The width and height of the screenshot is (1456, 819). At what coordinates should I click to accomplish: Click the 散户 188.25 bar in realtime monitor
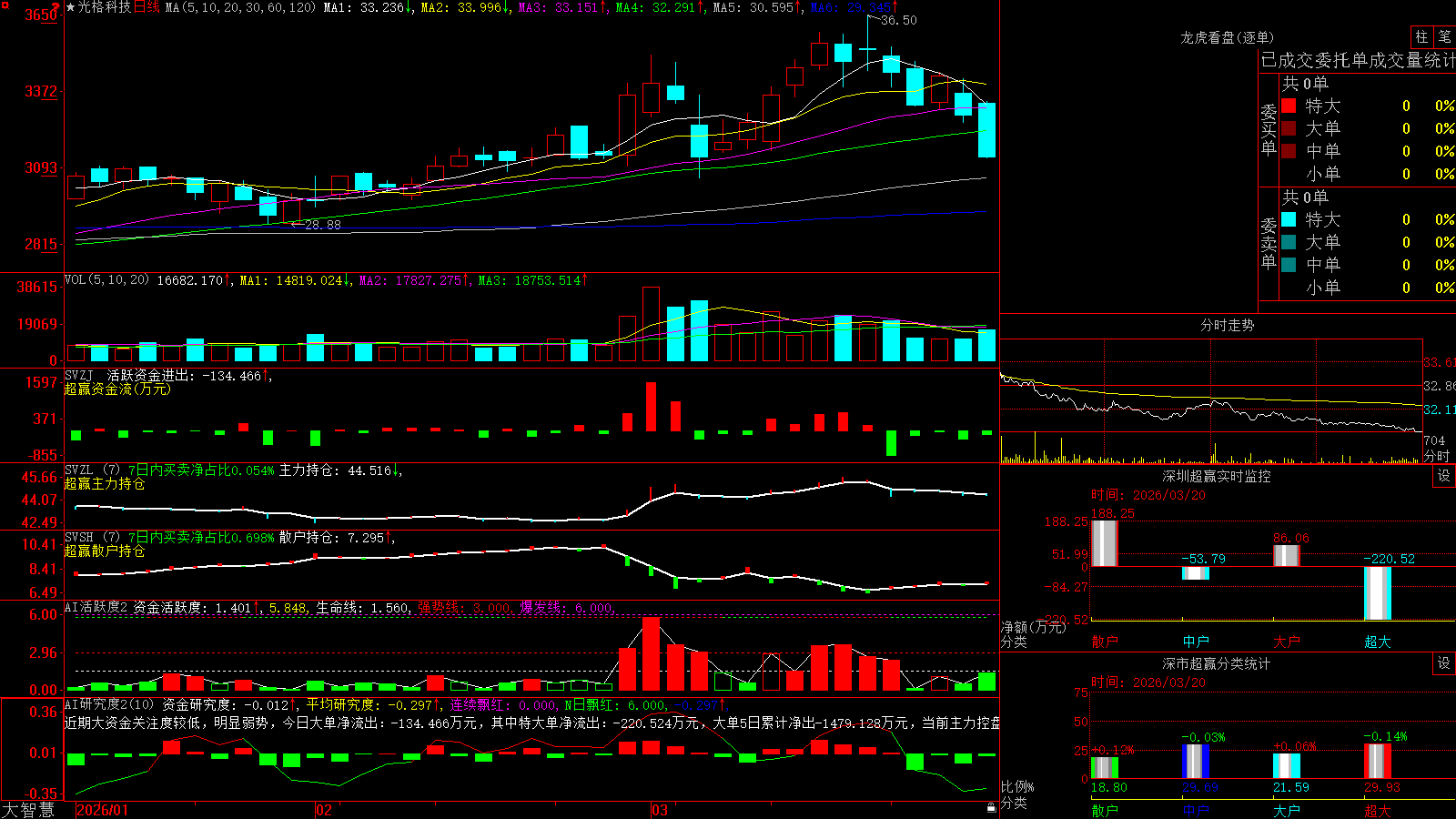pyautogui.click(x=1104, y=543)
